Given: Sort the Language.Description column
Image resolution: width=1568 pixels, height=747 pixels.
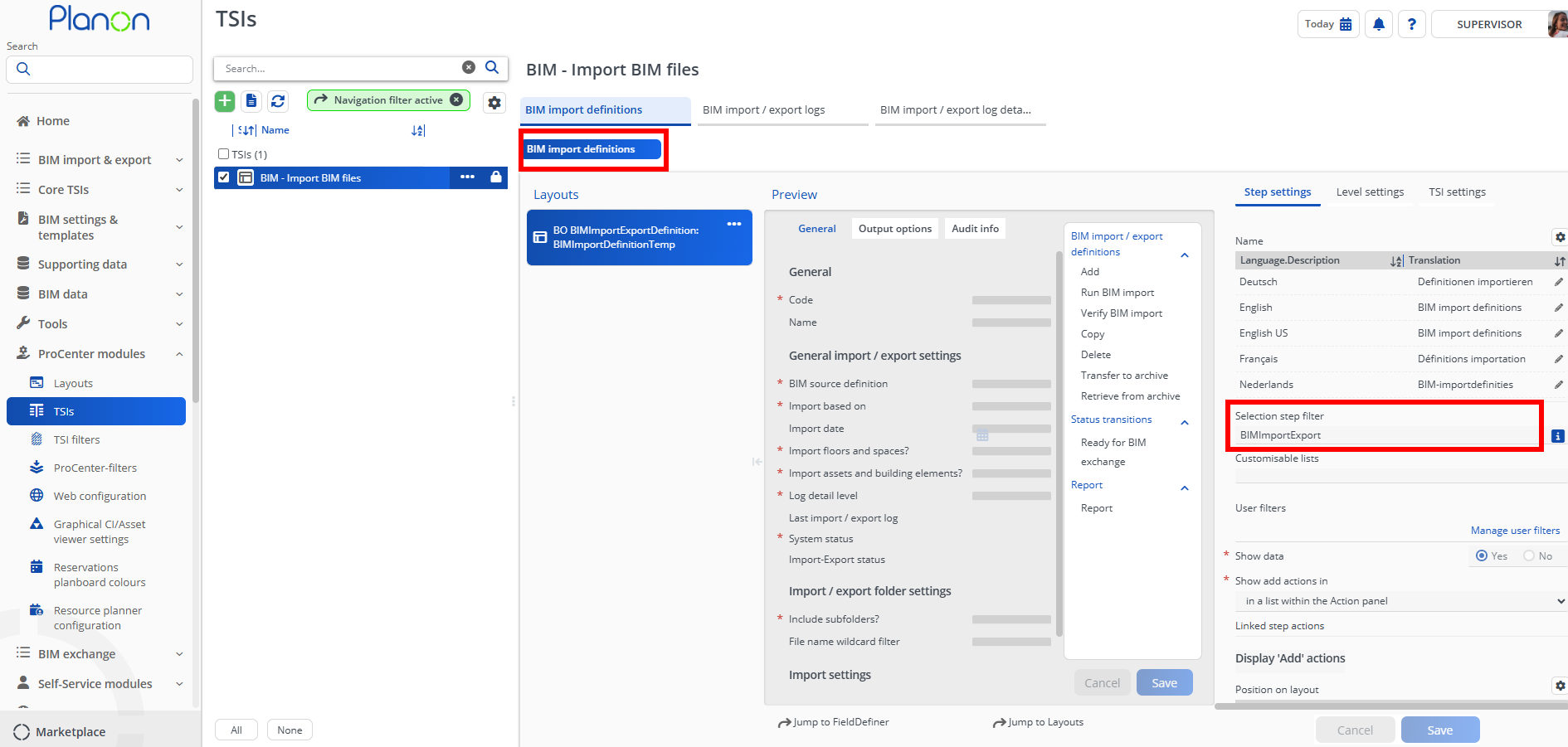Looking at the screenshot, I should click(x=1397, y=261).
